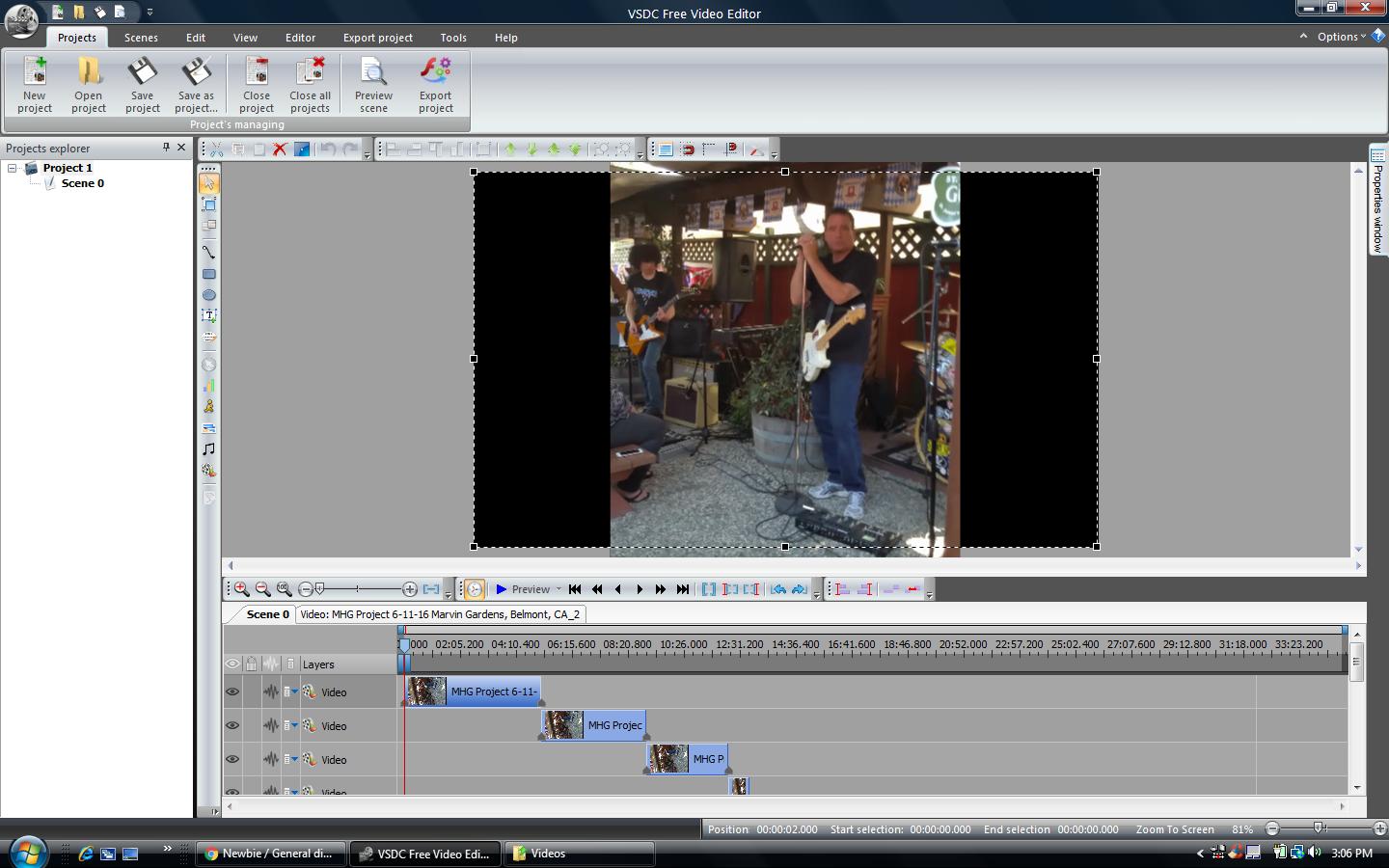This screenshot has width=1389, height=868.
Task: Click the timeline zoom in magnifier
Action: tap(241, 589)
